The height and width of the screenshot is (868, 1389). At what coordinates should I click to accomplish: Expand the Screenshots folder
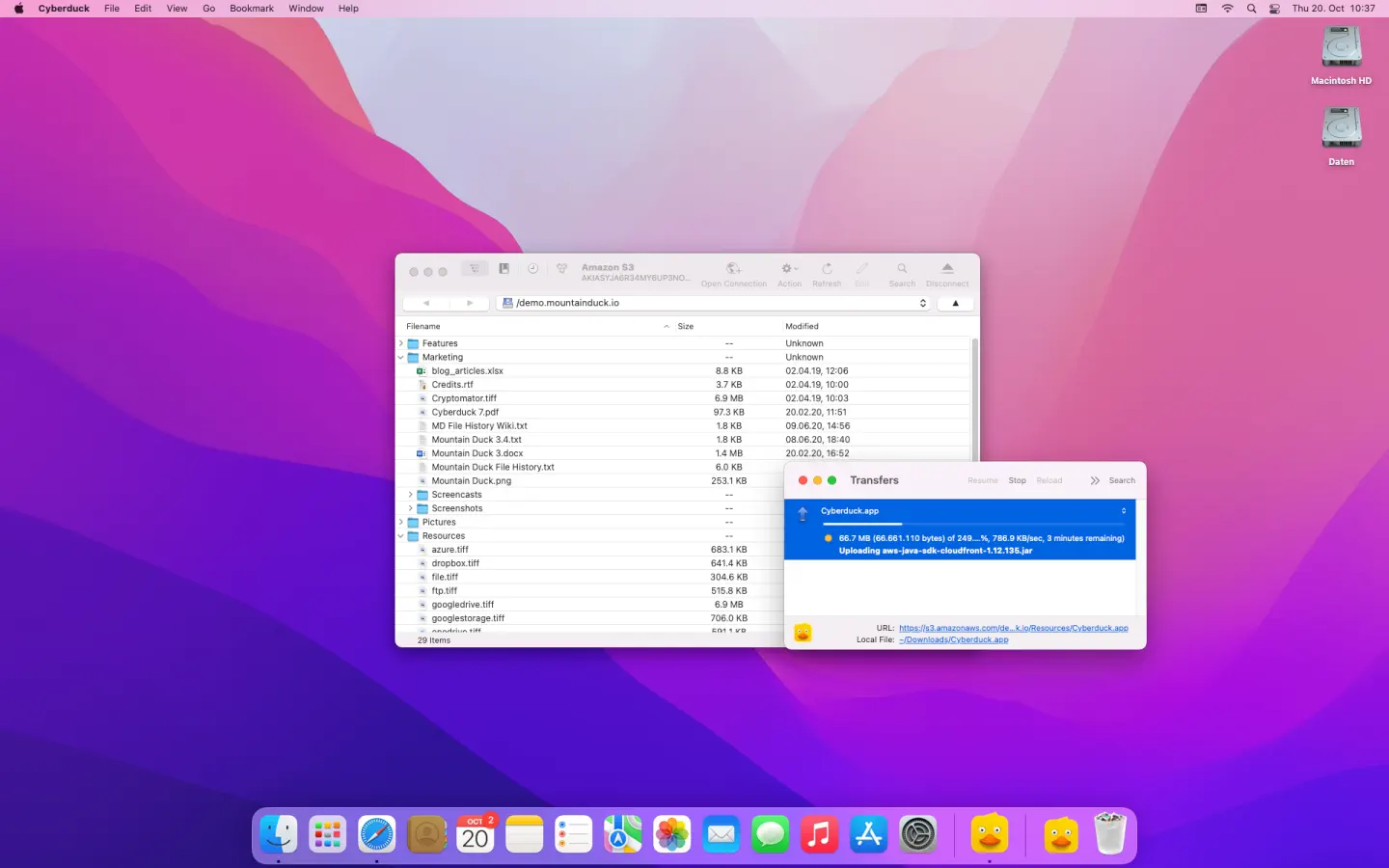411,508
